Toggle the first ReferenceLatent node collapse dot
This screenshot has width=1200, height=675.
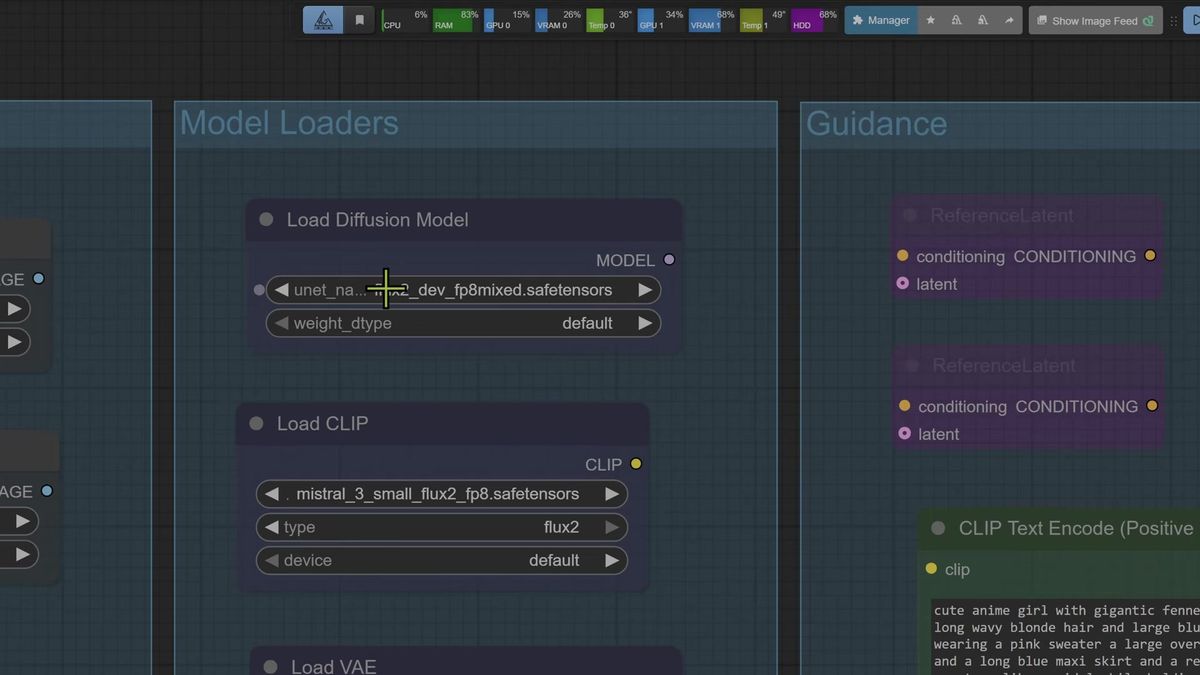910,215
